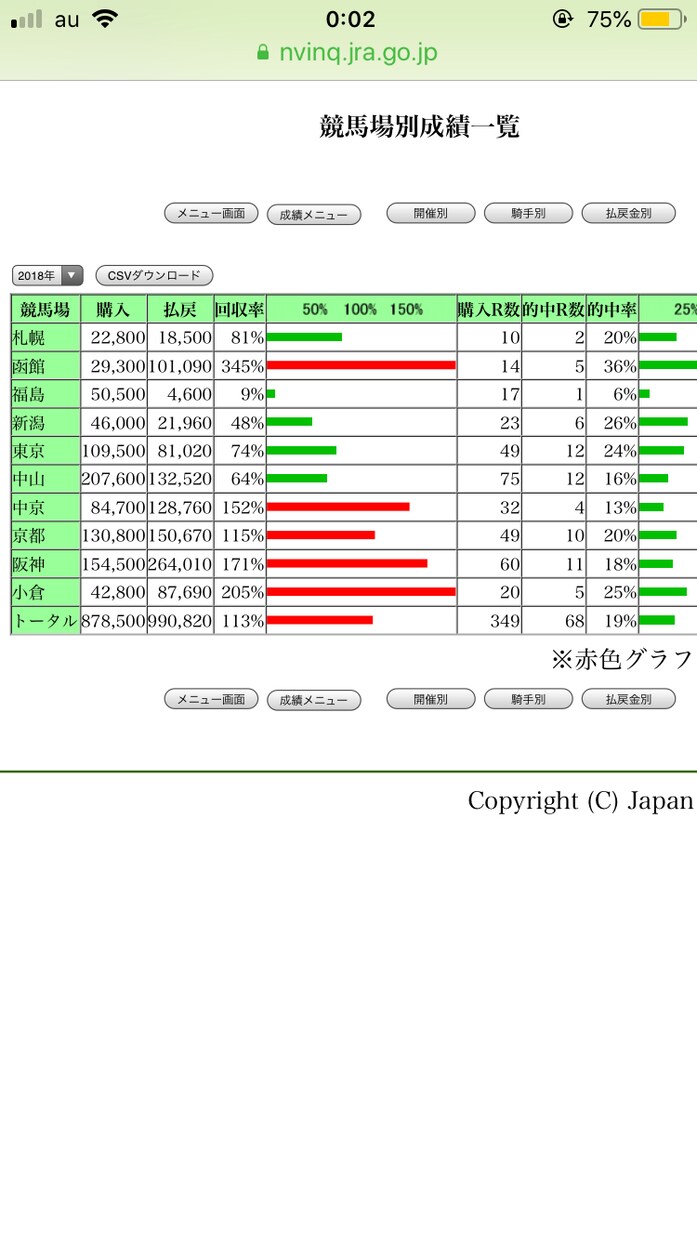Tap the padlock icon in address bar
This screenshot has height=1240, width=697.
(263, 53)
